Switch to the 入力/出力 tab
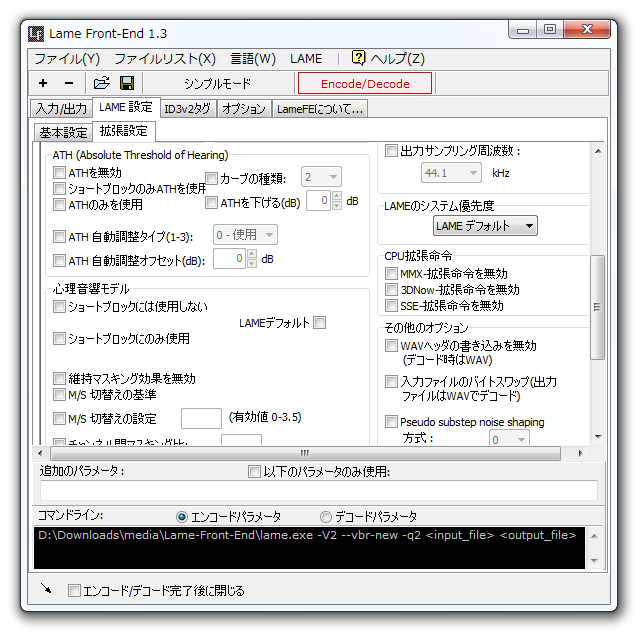Screen dimensions: 640x635 click(61, 109)
